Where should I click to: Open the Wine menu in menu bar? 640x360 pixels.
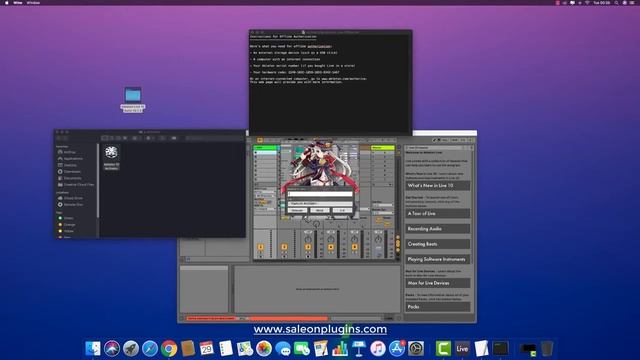(x=18, y=3)
